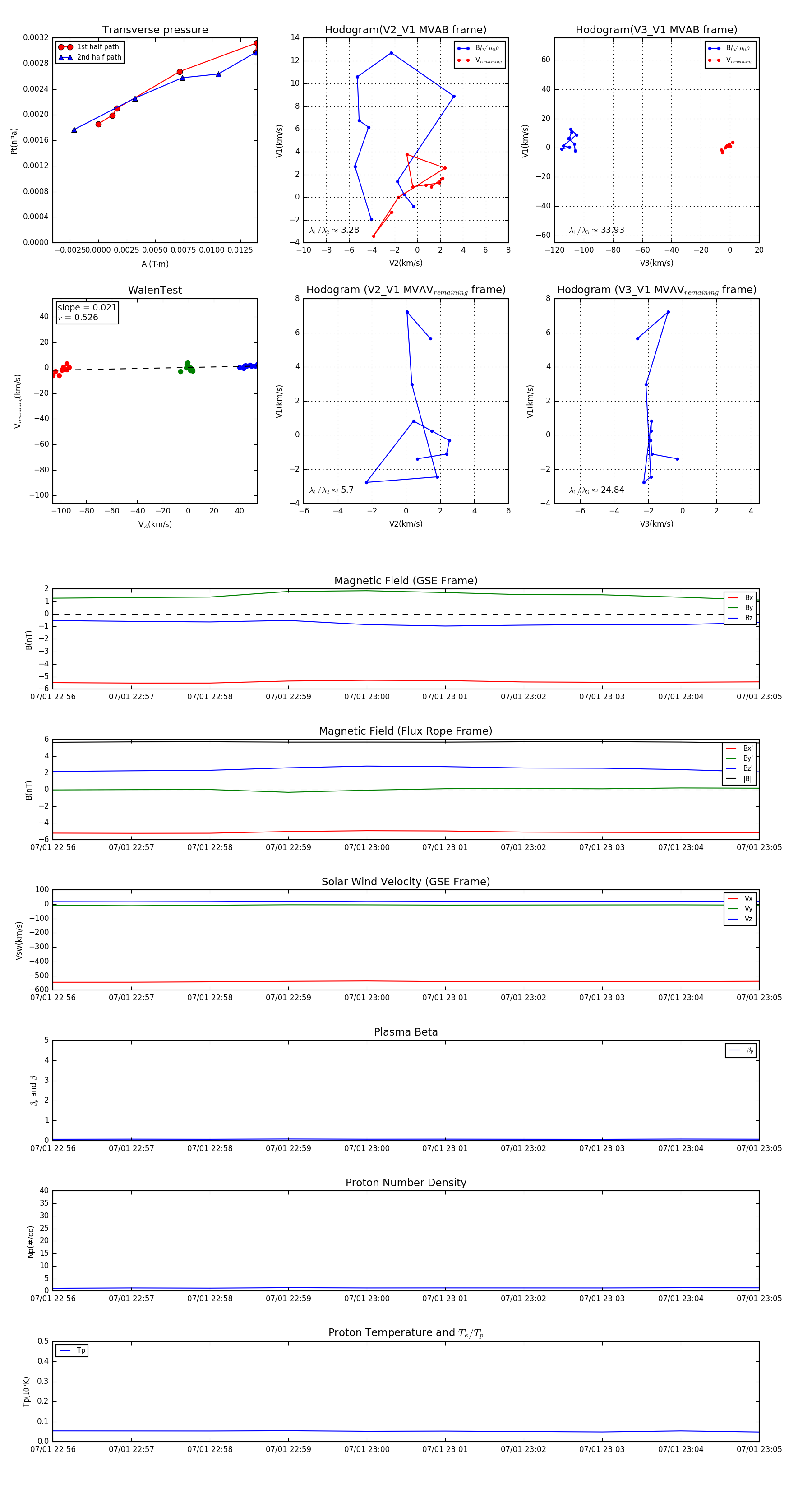Select the βp legend entry in Plasma Beta
Image resolution: width=812 pixels, height=1489 pixels.
741,1050
